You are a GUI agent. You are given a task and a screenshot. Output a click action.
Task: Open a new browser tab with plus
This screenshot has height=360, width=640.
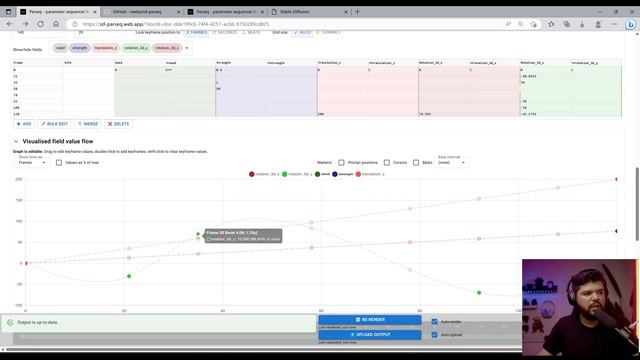coord(358,12)
